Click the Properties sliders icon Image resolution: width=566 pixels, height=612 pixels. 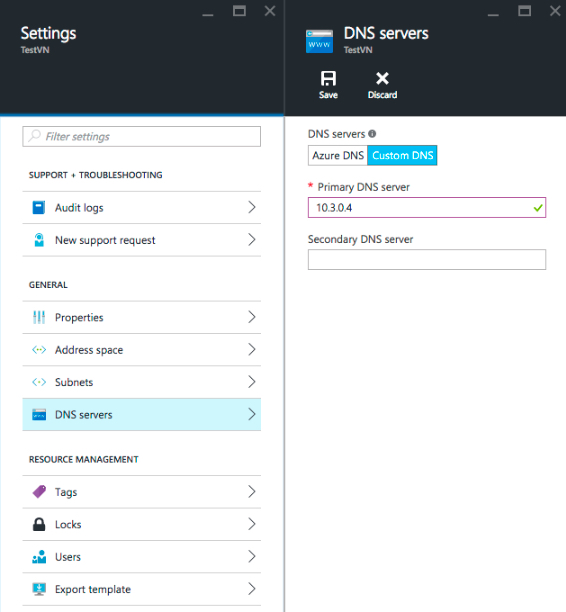pos(39,317)
